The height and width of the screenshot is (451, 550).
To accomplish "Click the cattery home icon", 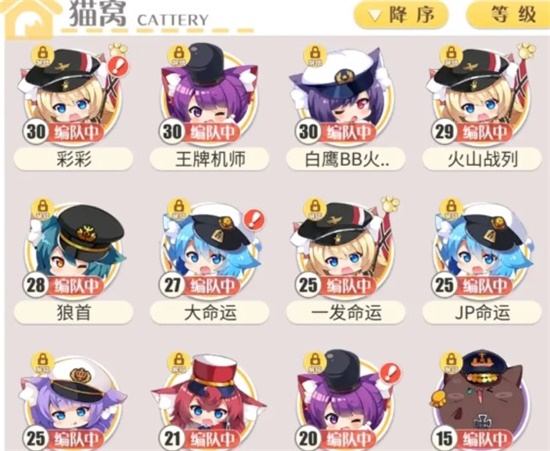I will click(29, 18).
